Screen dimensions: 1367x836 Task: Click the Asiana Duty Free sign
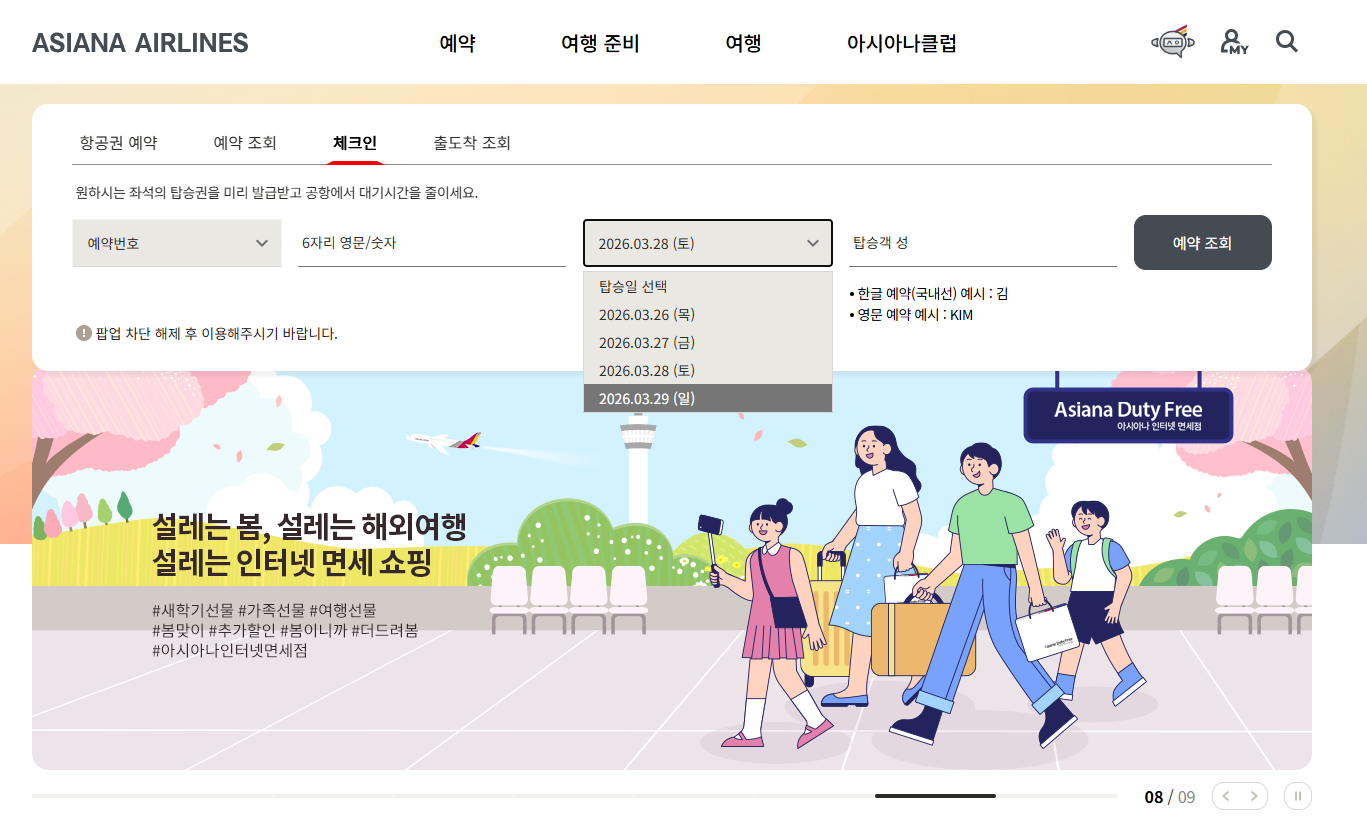point(1128,415)
